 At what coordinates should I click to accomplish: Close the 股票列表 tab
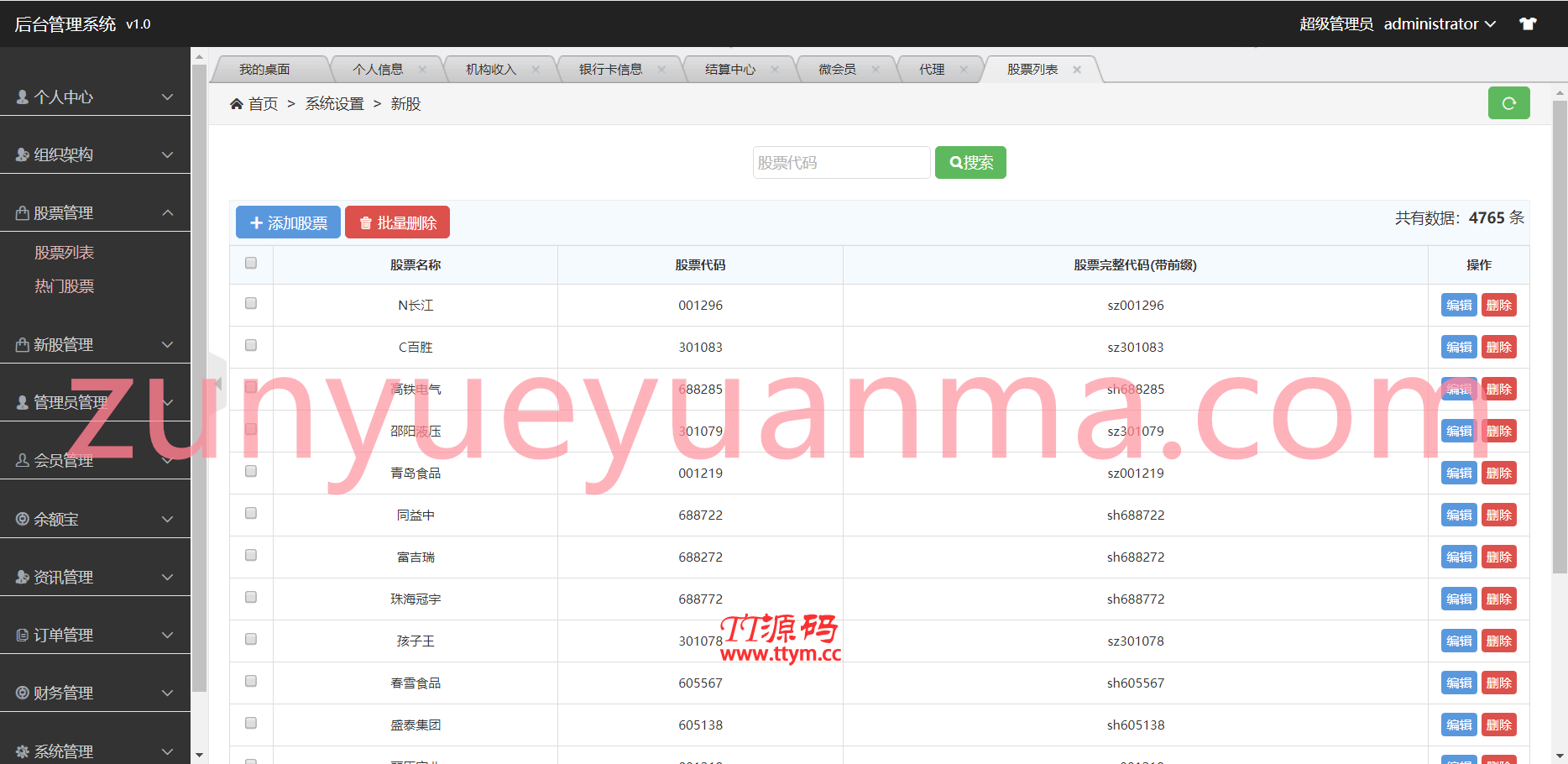1077,70
